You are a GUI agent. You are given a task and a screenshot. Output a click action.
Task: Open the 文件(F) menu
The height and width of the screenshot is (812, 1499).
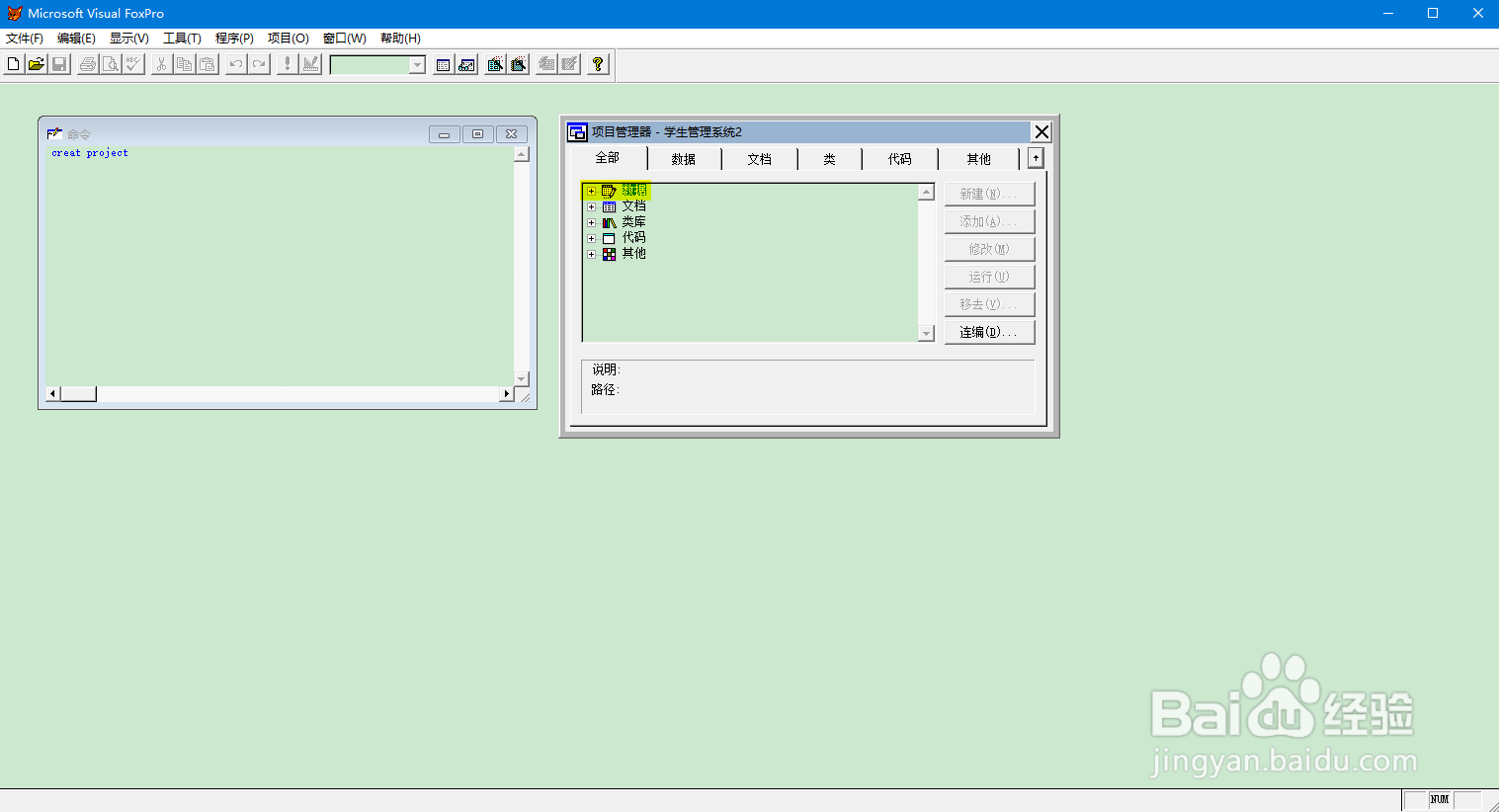[x=25, y=39]
